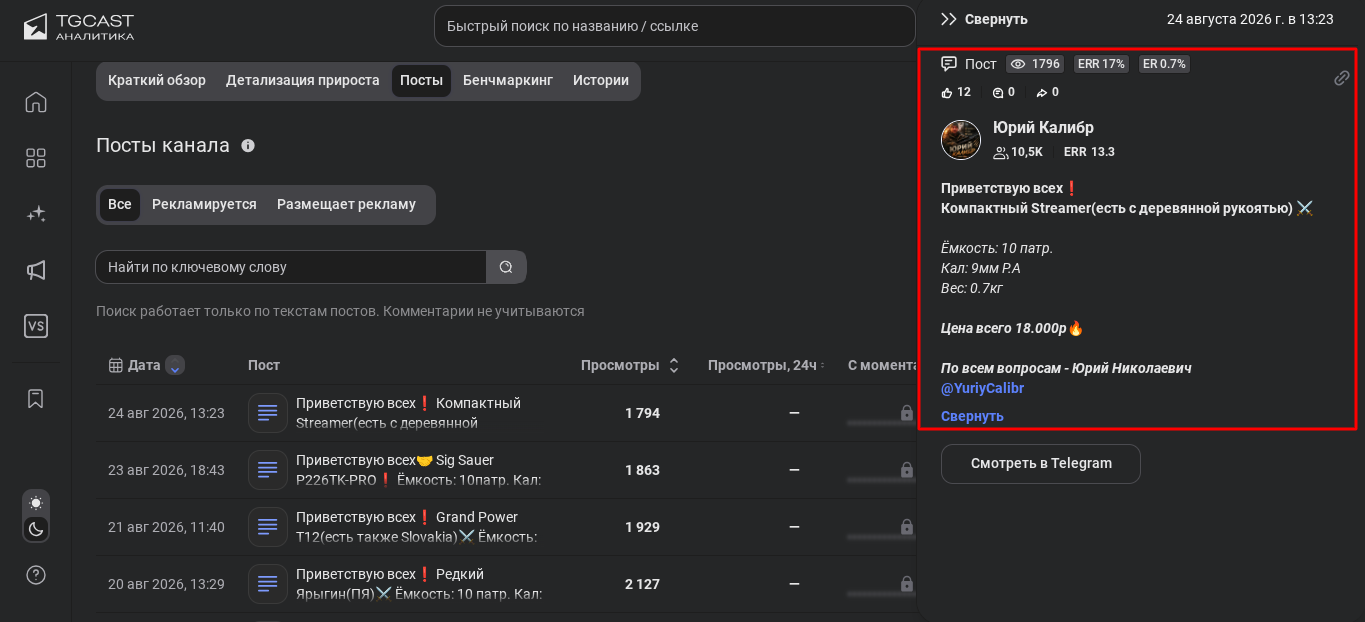The image size is (1365, 622).
Task: Sort by Дата column arrow
Action: (175, 366)
